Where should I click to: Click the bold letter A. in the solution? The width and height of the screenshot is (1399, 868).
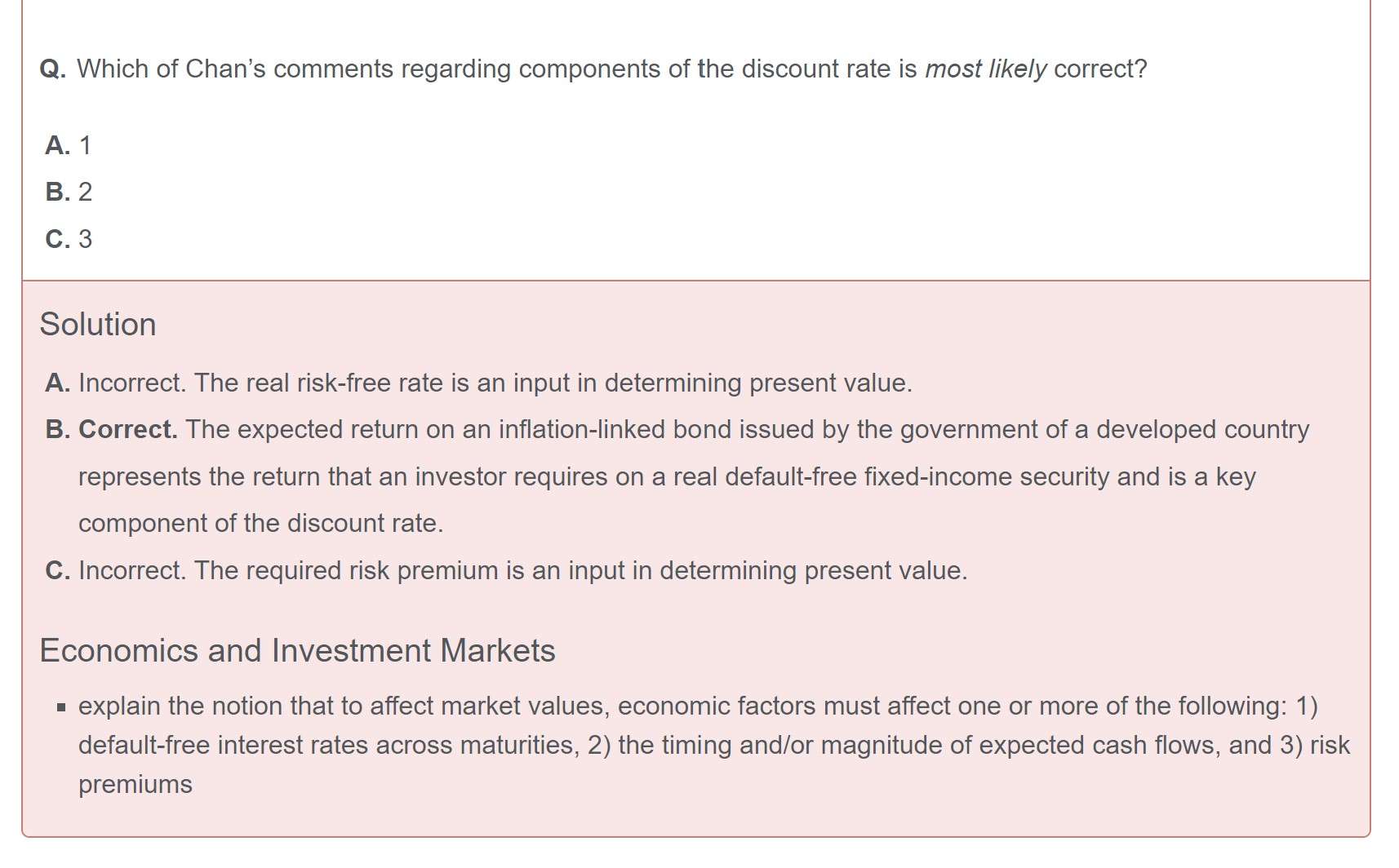pos(57,383)
